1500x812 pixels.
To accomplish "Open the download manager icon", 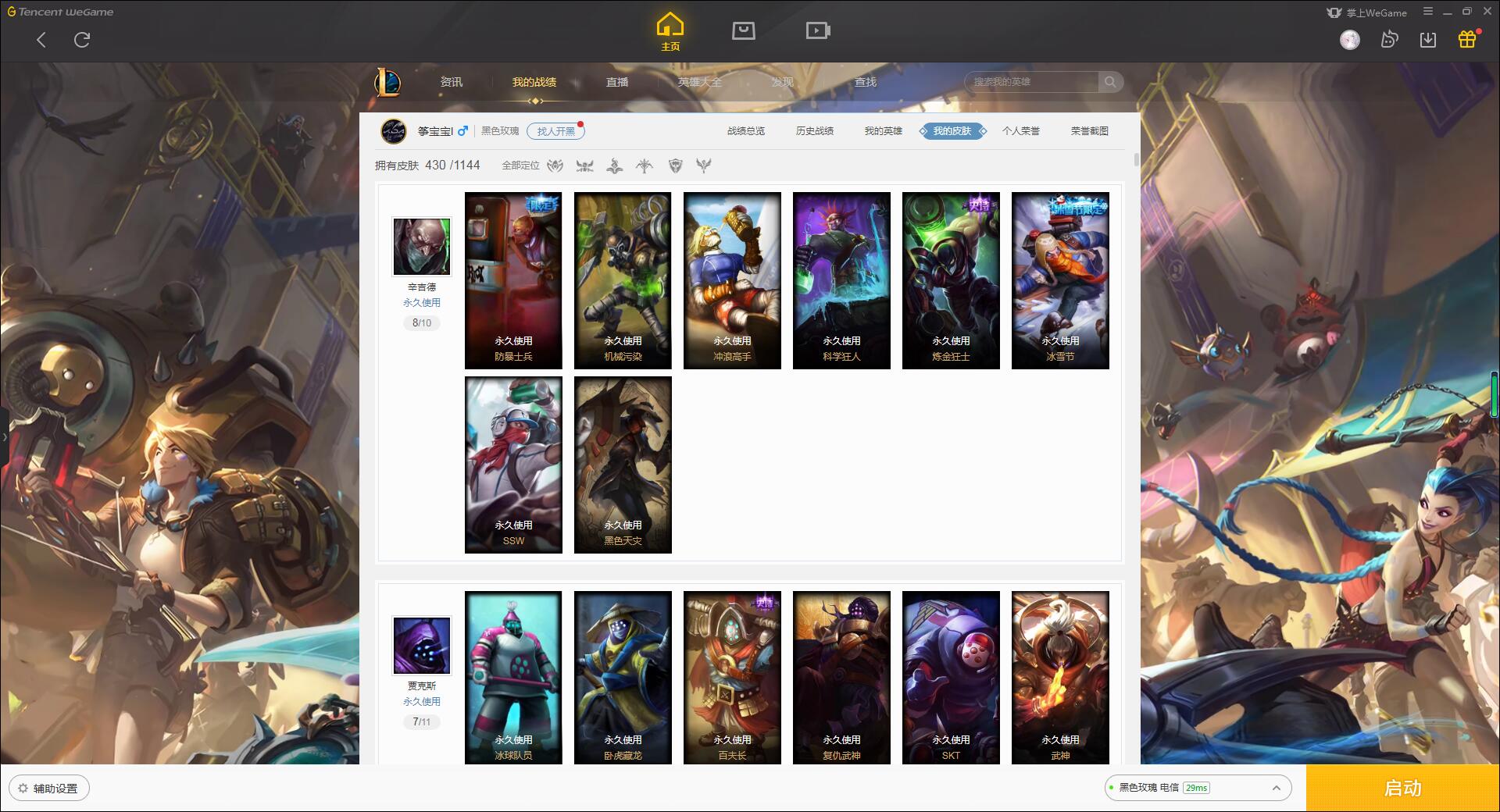I will point(1428,40).
